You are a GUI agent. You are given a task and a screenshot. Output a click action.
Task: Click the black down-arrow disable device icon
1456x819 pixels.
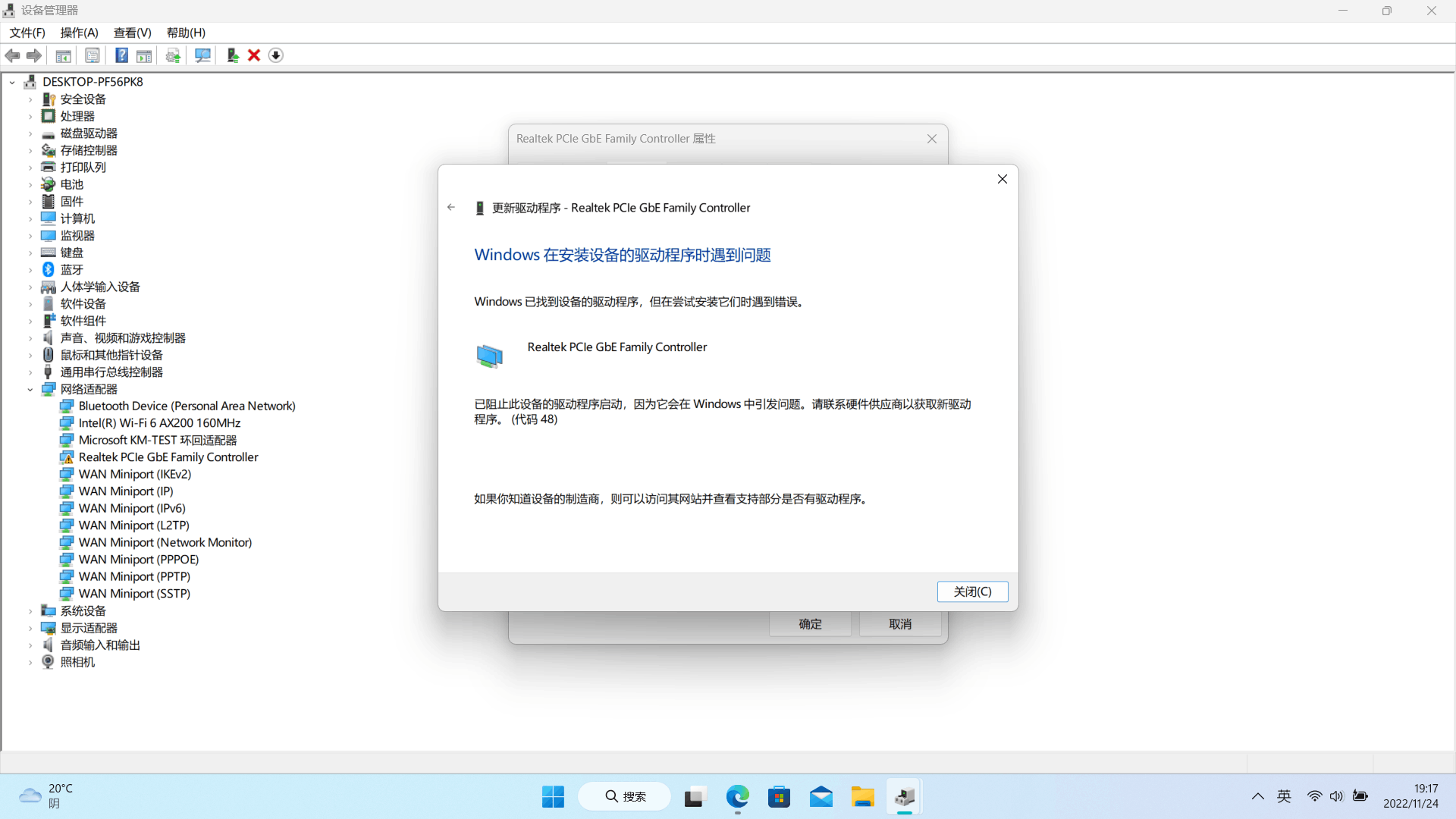[276, 55]
